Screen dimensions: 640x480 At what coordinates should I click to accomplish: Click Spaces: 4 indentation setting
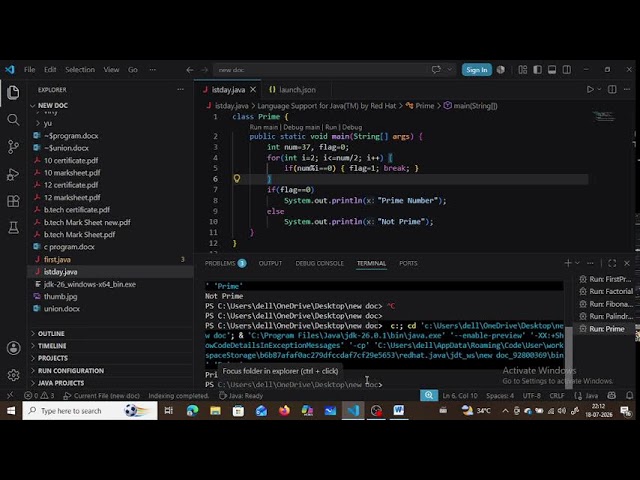point(500,396)
